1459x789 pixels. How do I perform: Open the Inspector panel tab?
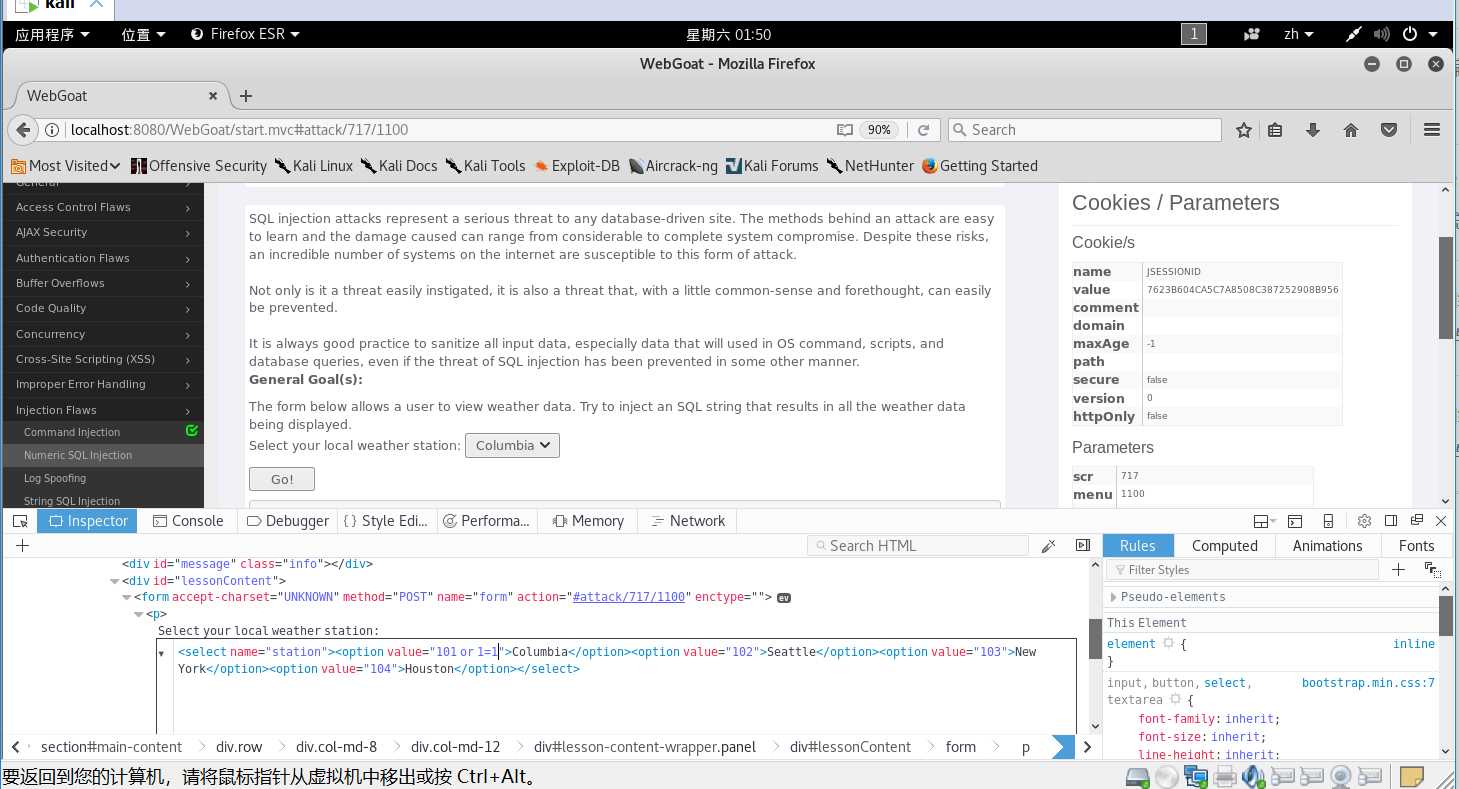(88, 521)
